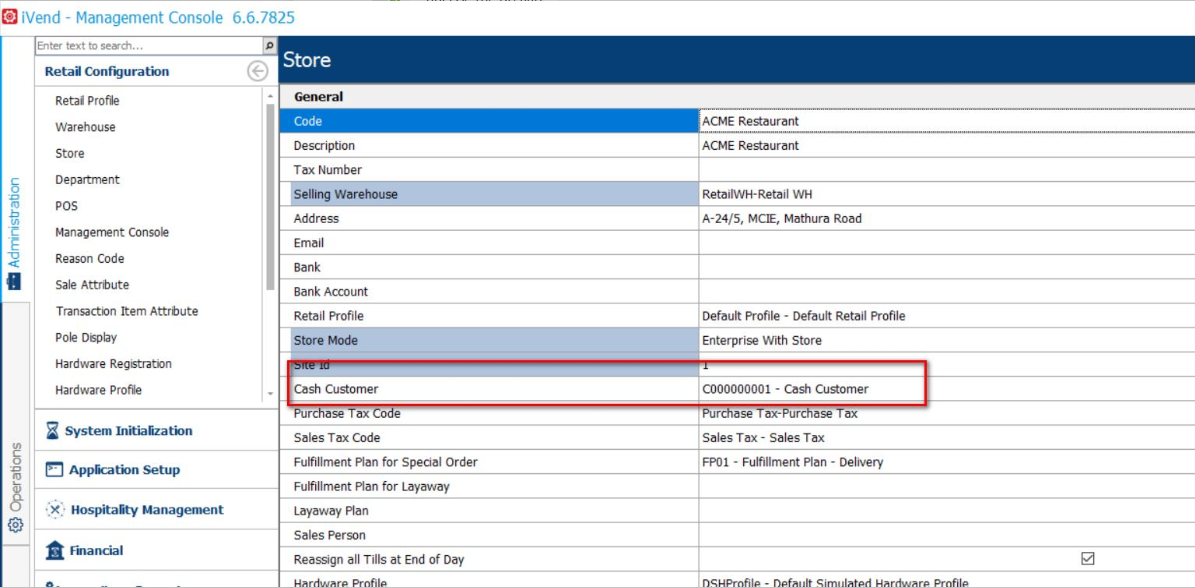The height and width of the screenshot is (588, 1195).
Task: Click the empty Email field
Action: click(947, 243)
